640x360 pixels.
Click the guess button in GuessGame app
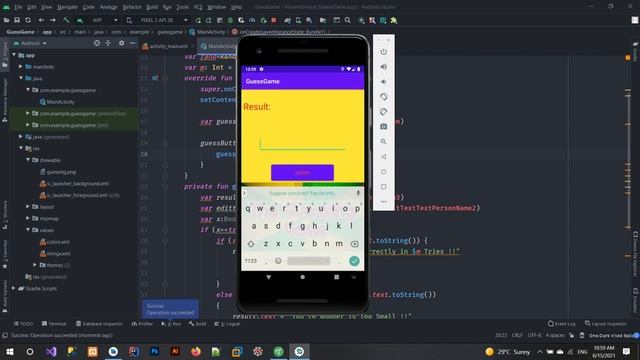tap(302, 173)
